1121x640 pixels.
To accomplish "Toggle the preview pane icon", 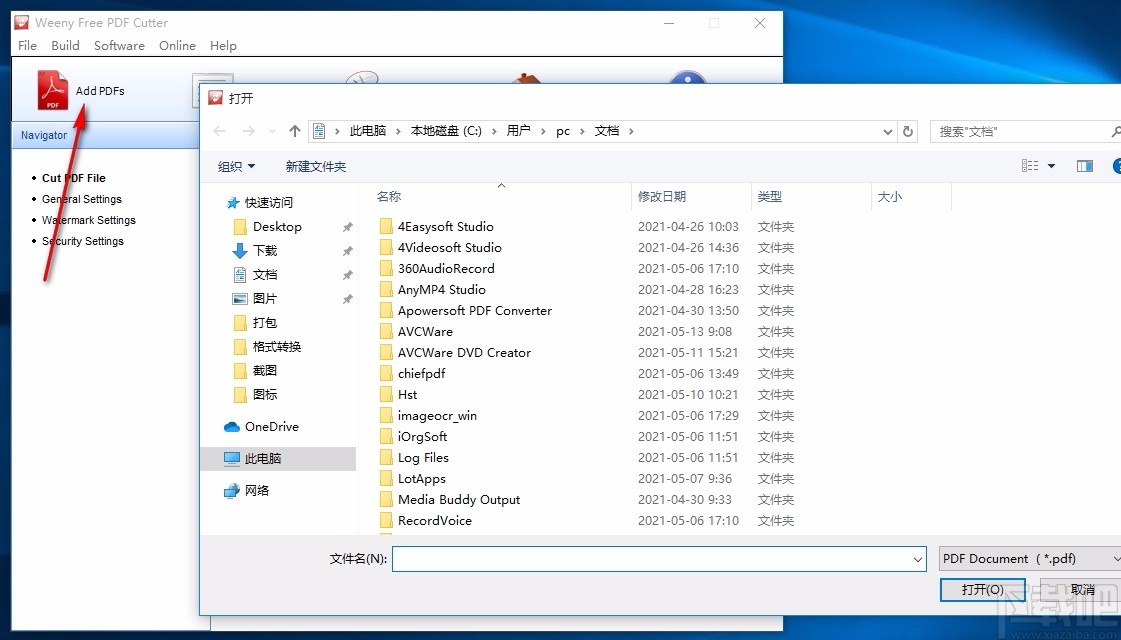I will [x=1084, y=166].
